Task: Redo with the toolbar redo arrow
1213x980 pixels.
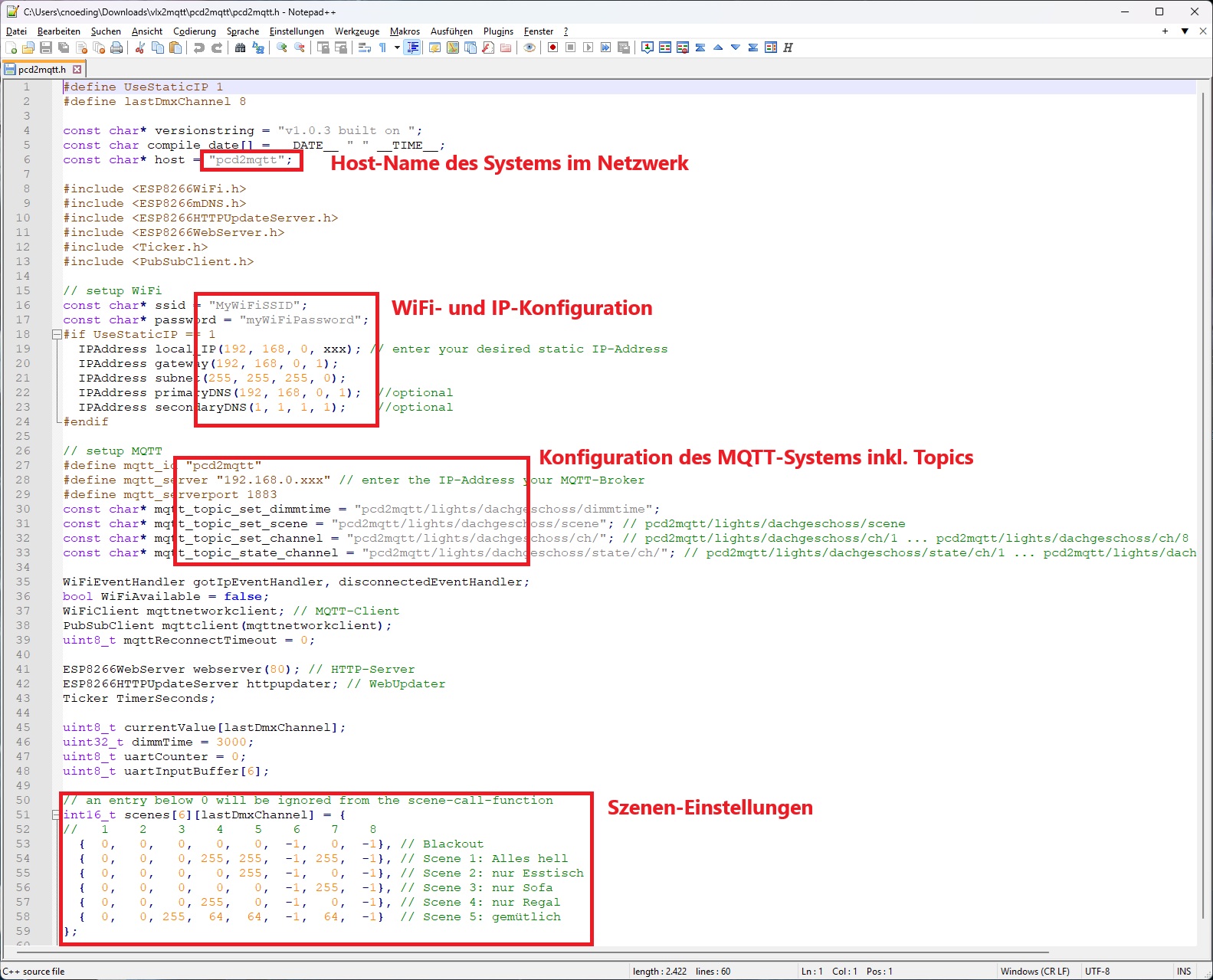Action: click(217, 48)
